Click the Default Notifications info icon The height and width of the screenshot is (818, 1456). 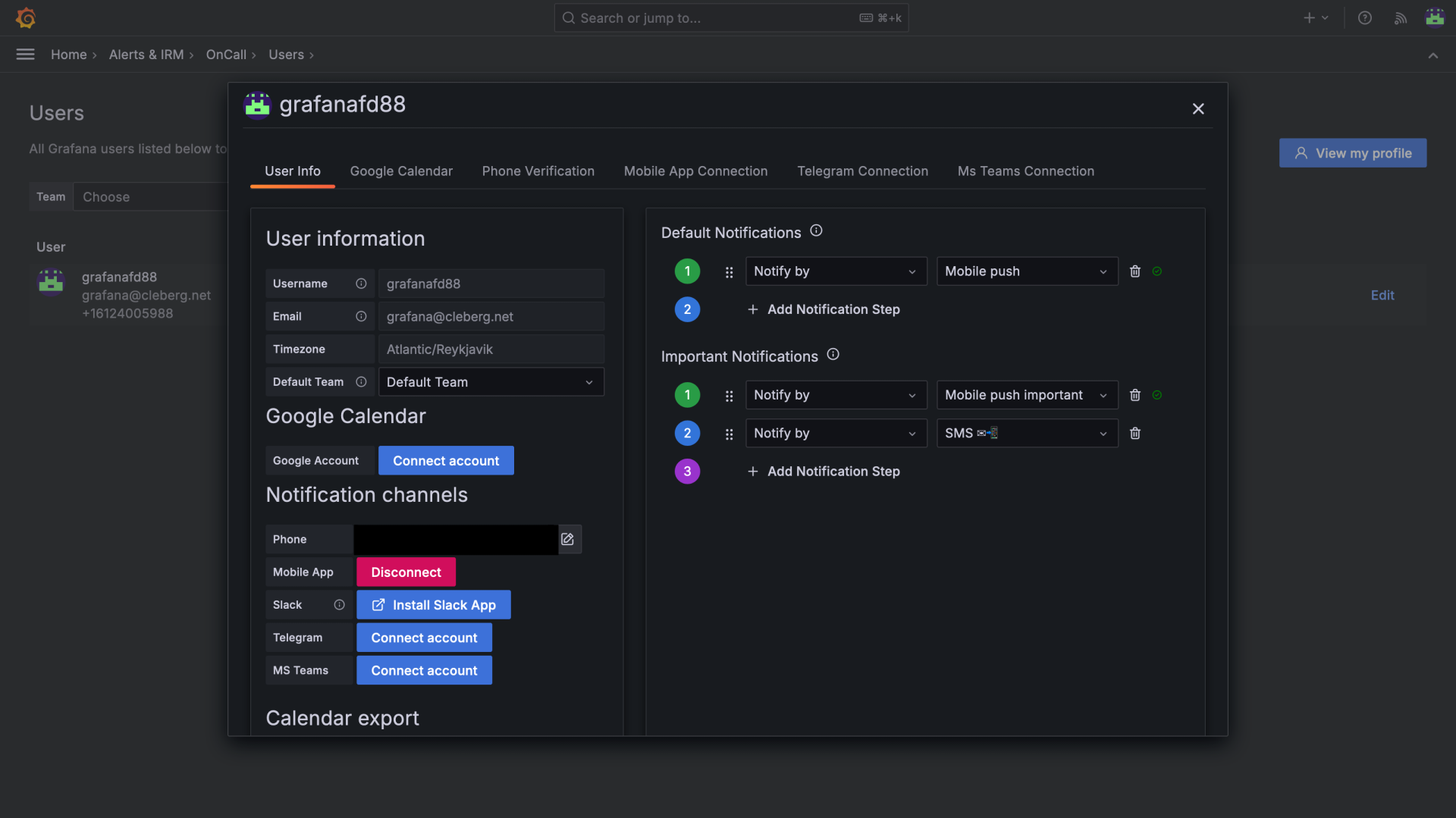[816, 231]
